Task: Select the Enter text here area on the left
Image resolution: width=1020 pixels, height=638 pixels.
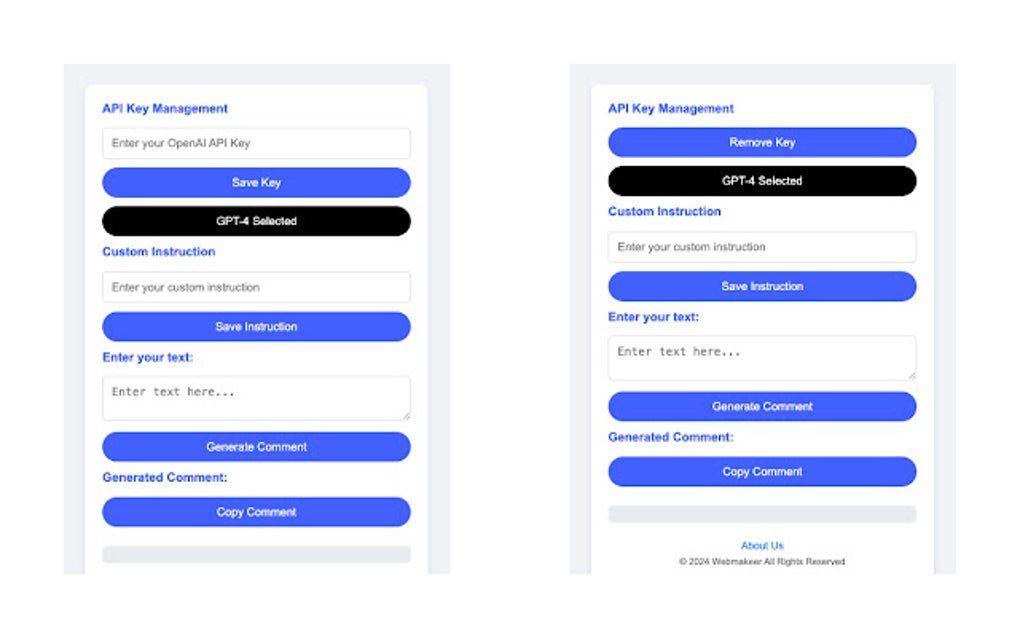Action: point(255,397)
